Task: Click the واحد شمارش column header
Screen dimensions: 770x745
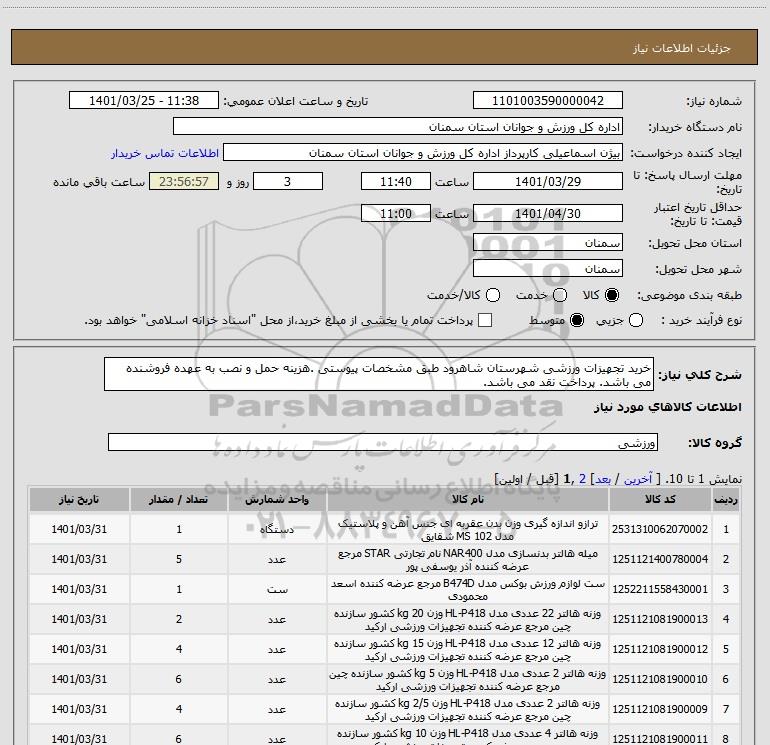Action: click(x=277, y=500)
